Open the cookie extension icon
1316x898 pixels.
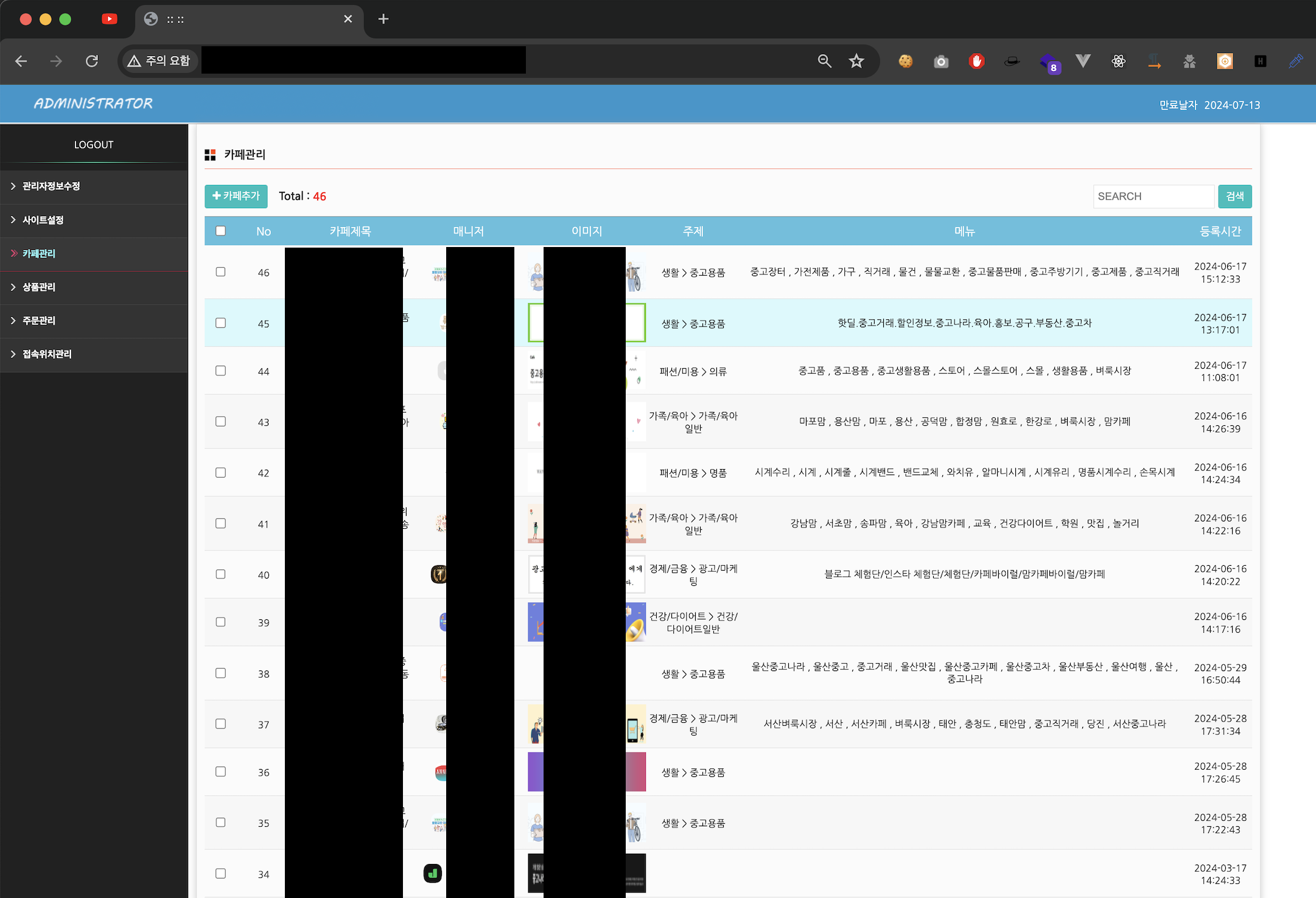pos(905,61)
